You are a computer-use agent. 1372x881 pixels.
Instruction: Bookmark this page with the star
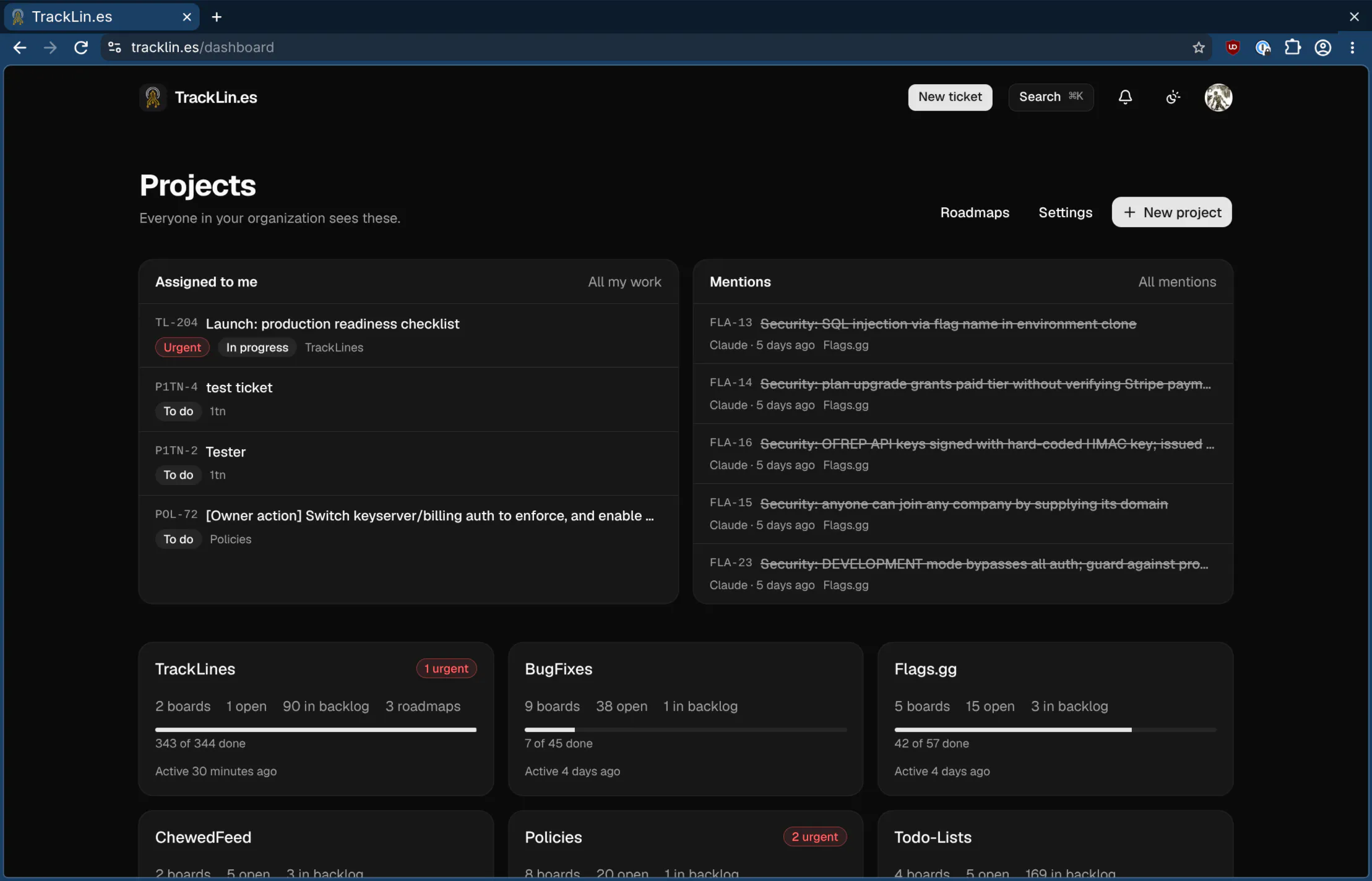tap(1199, 48)
